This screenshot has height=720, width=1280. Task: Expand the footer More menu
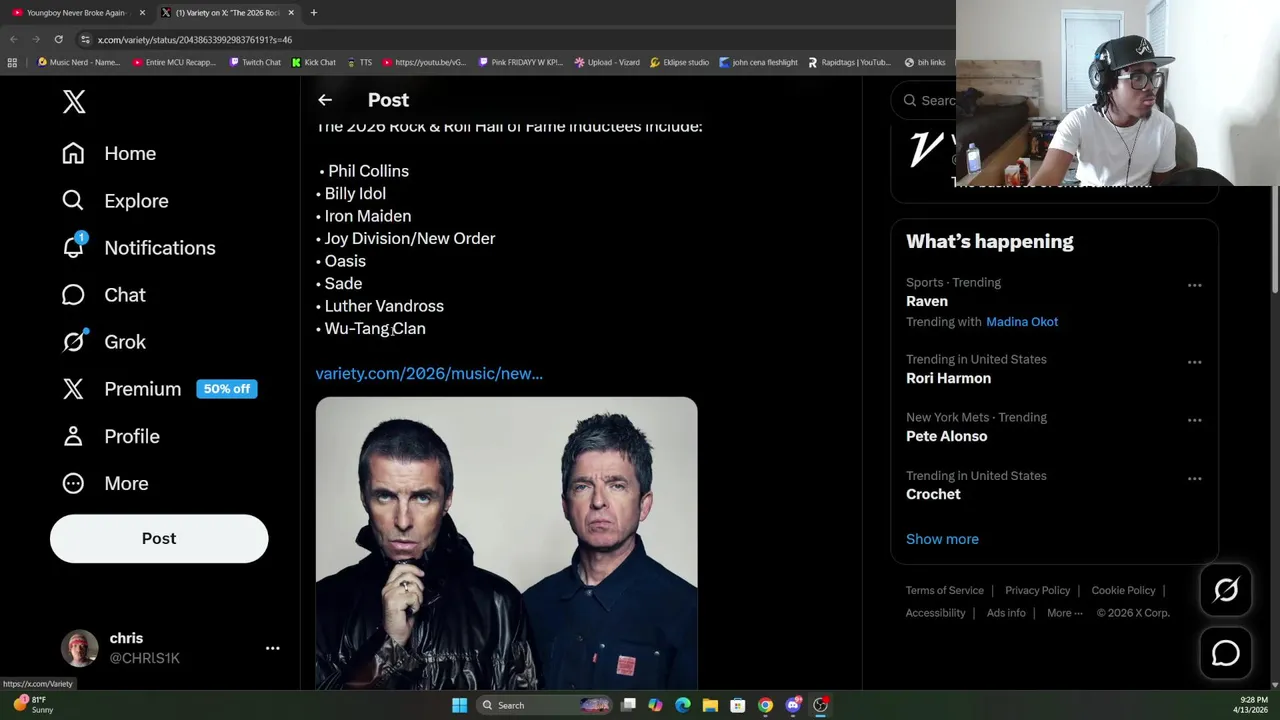(1064, 613)
